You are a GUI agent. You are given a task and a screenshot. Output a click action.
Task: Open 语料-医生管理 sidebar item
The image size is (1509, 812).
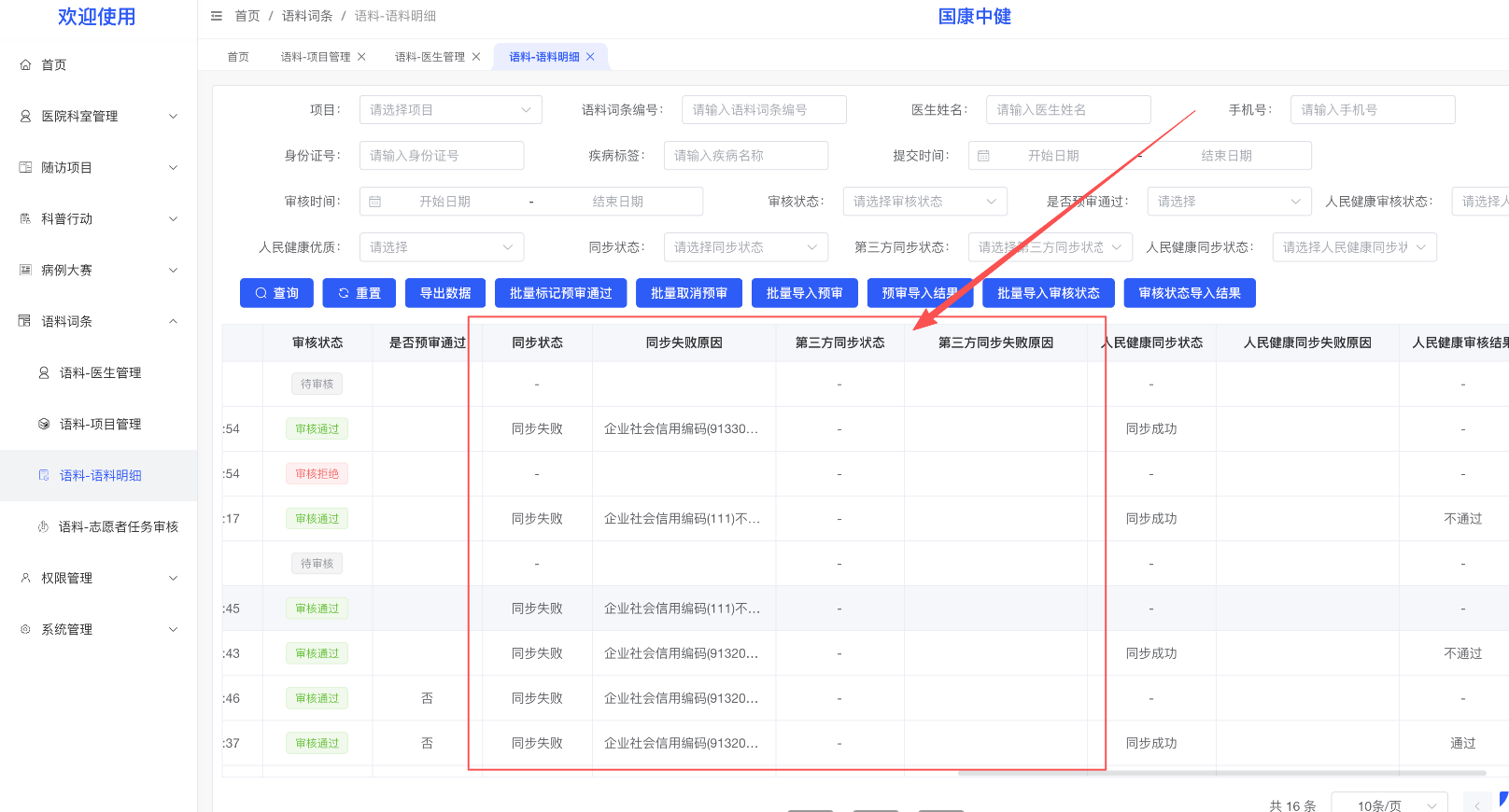[98, 372]
